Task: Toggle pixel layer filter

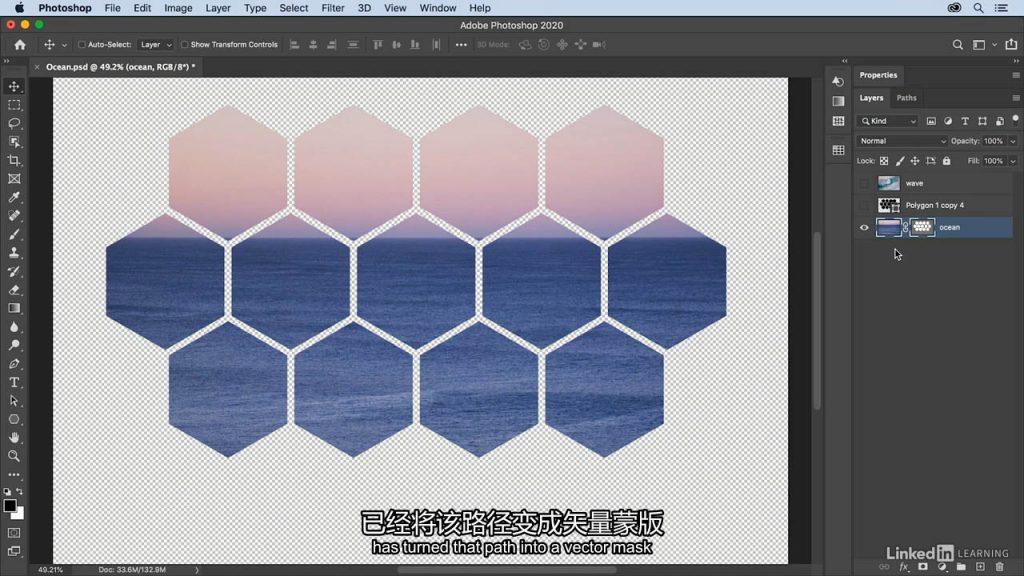Action: [931, 121]
